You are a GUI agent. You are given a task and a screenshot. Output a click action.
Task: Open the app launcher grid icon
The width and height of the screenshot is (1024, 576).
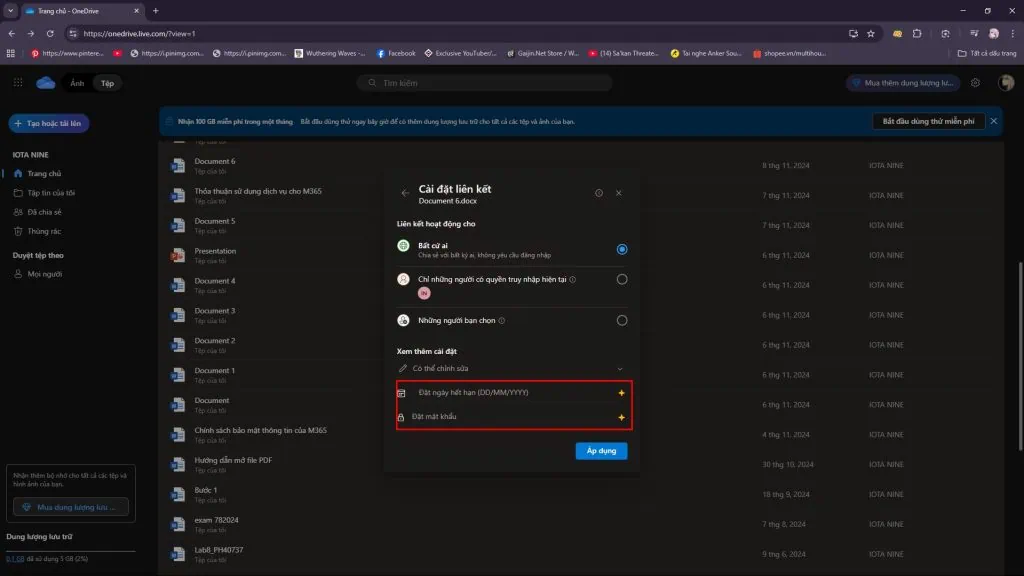click(x=18, y=83)
